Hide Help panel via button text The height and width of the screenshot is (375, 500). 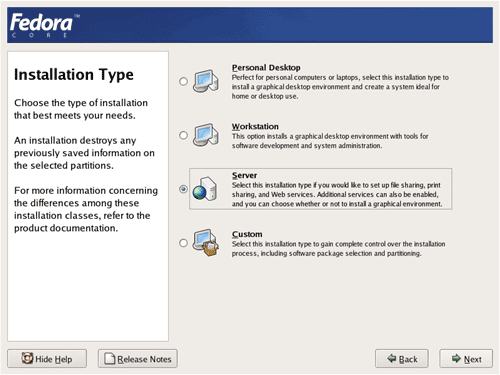(54, 359)
